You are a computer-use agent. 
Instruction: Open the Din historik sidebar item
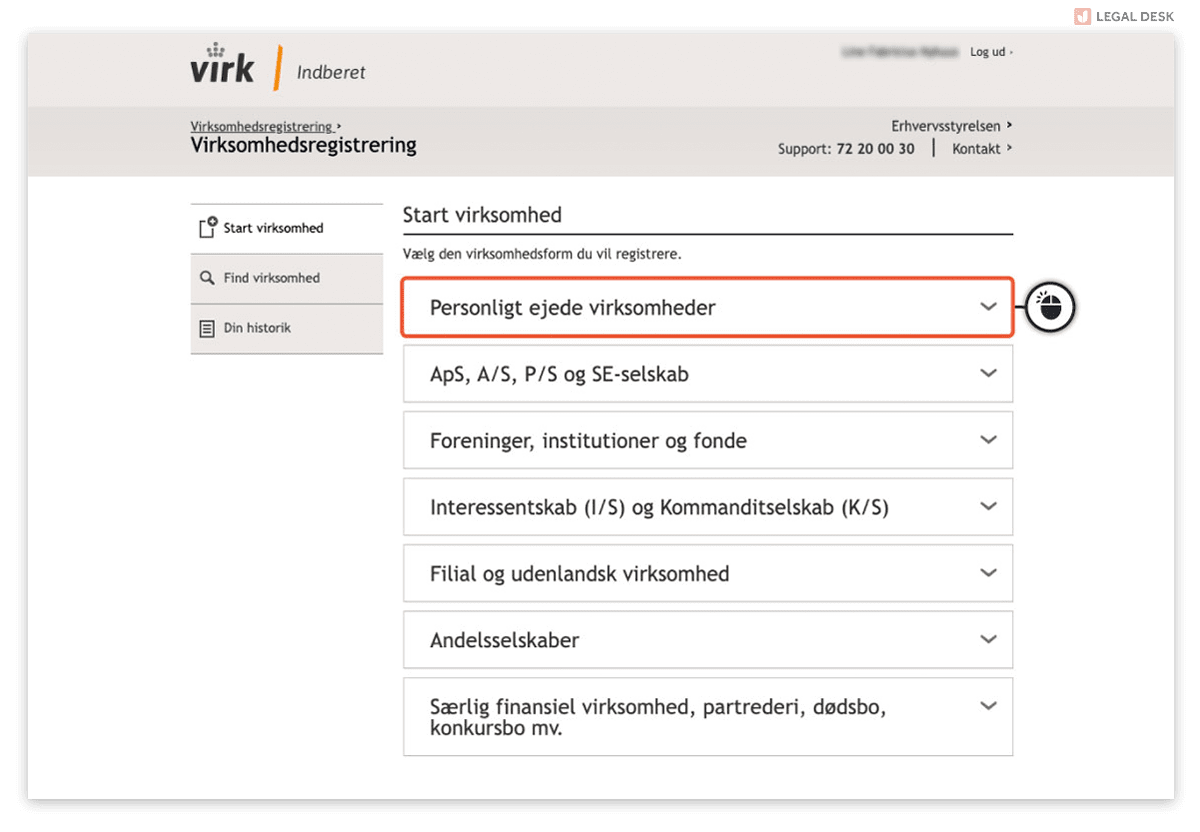[287, 328]
